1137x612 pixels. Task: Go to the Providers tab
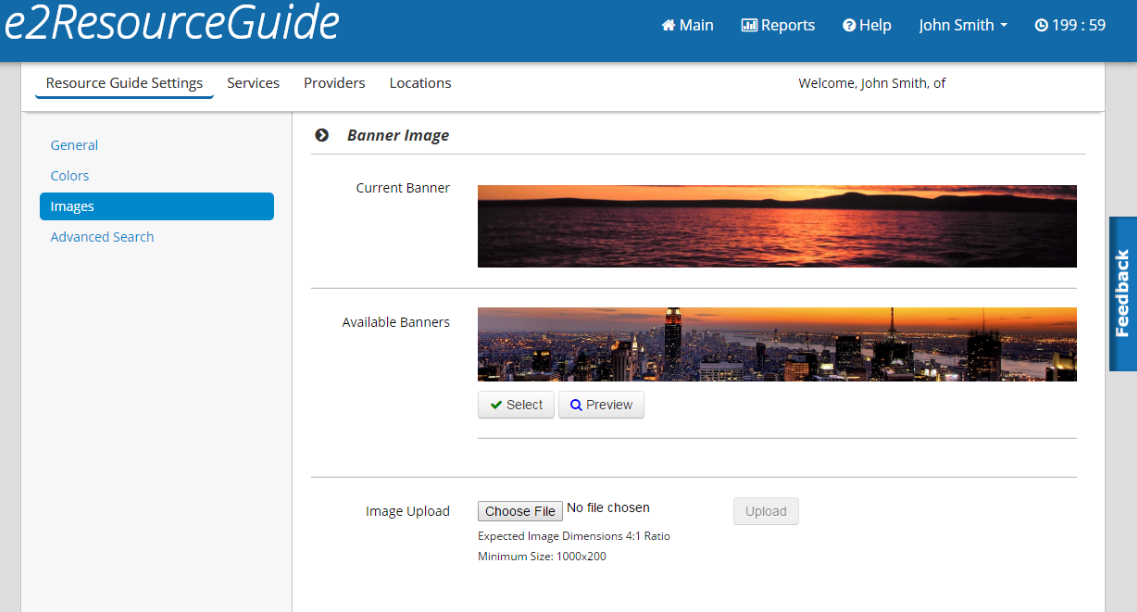(334, 83)
